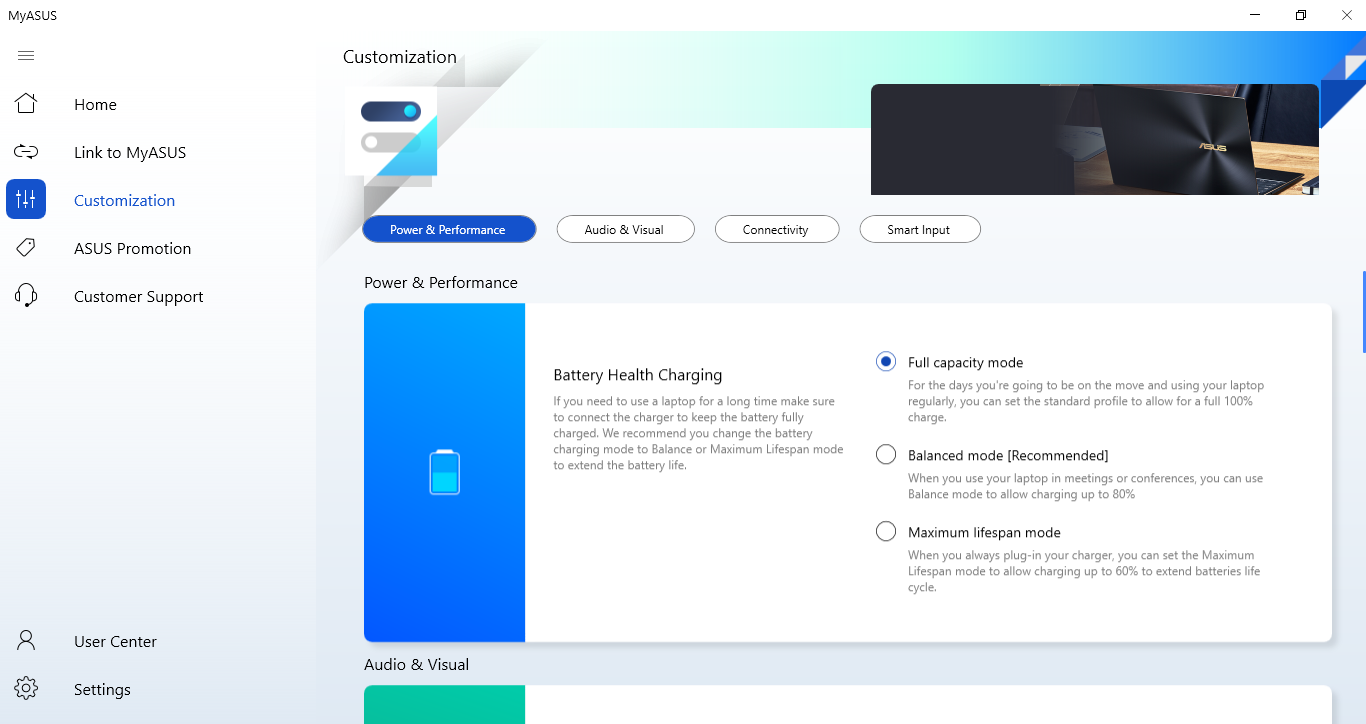Click the battery icon in blue panel
This screenshot has height=724, width=1366.
444,472
